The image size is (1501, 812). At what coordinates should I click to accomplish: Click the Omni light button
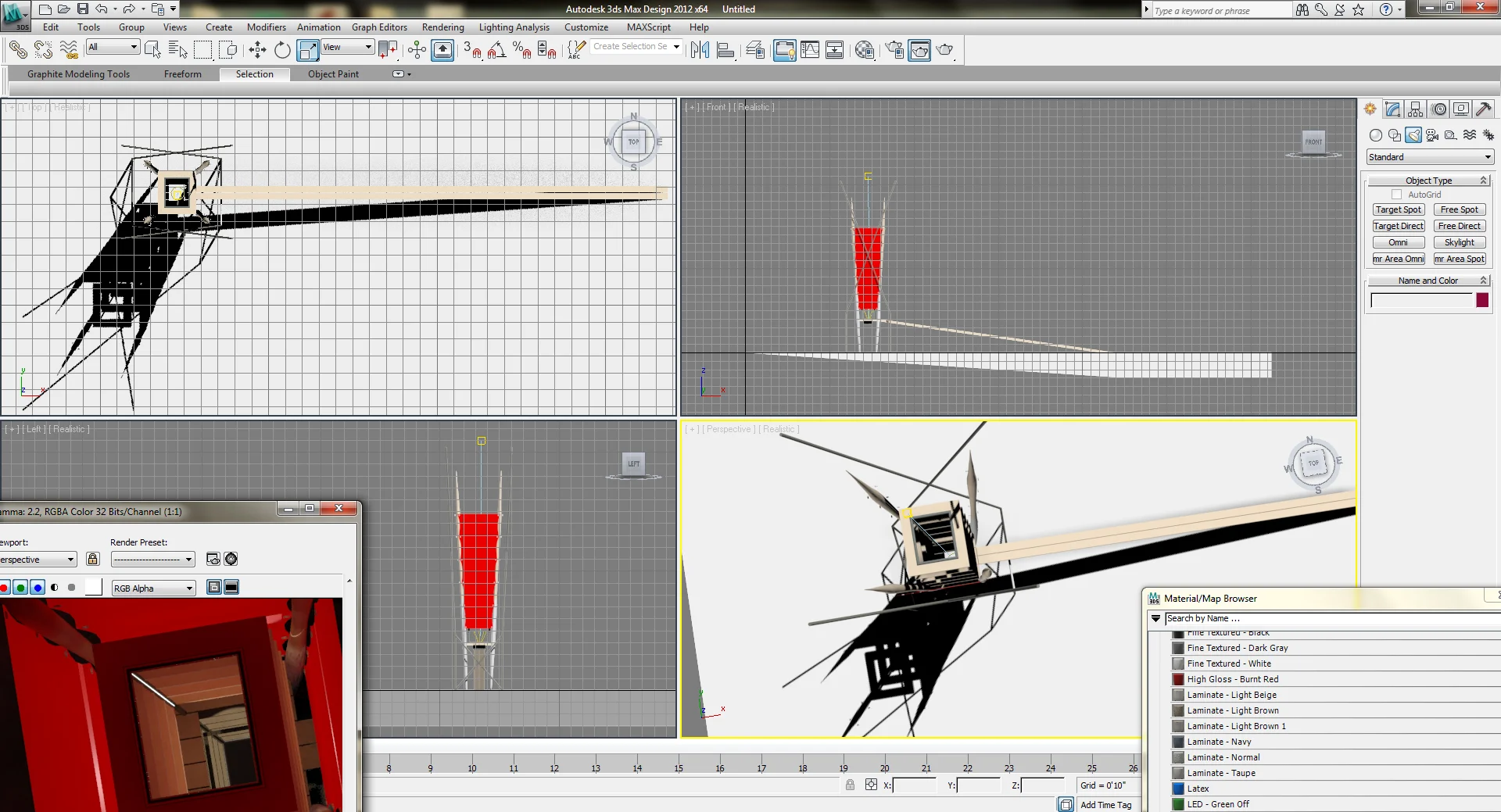pos(1399,242)
